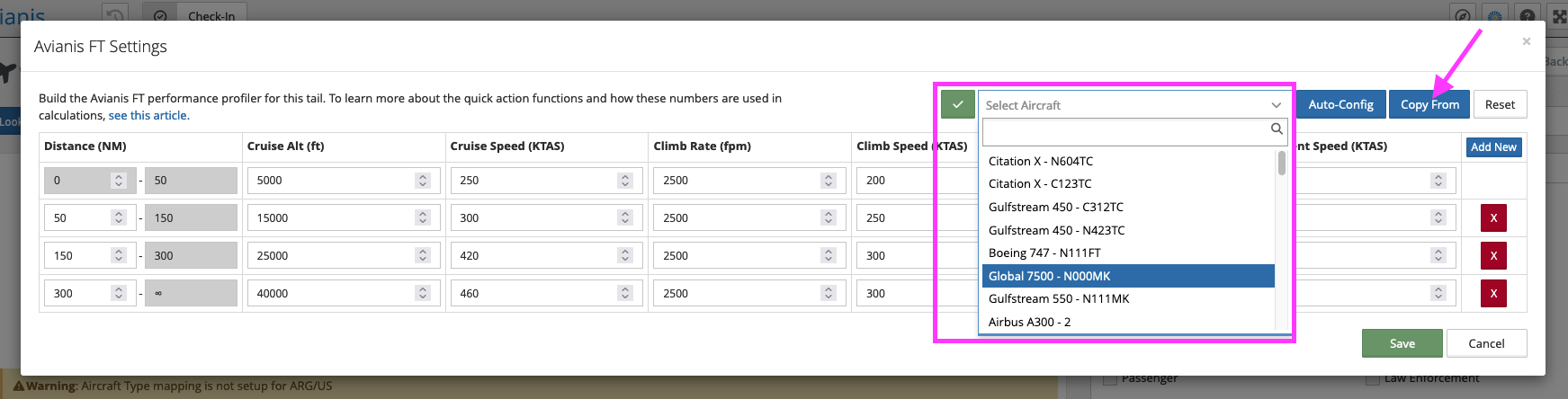1568x399 pixels.
Task: Save the Avianis FT settings
Action: (1402, 343)
